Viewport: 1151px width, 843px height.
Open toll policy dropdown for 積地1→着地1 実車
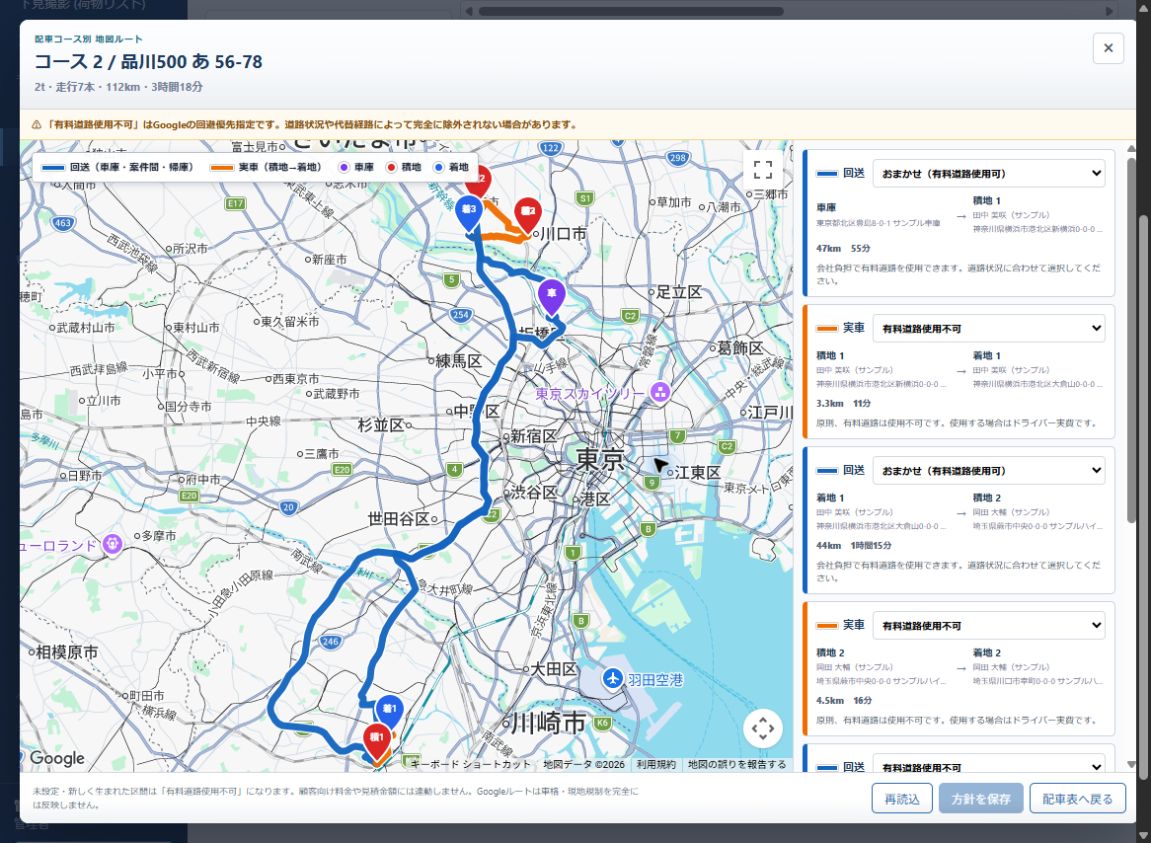[x=989, y=328]
